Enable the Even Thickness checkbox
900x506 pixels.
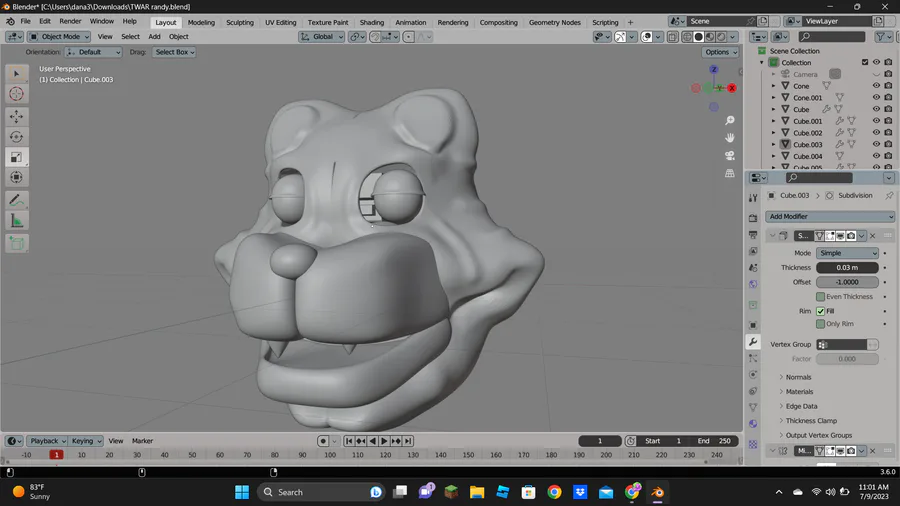[x=820, y=297]
